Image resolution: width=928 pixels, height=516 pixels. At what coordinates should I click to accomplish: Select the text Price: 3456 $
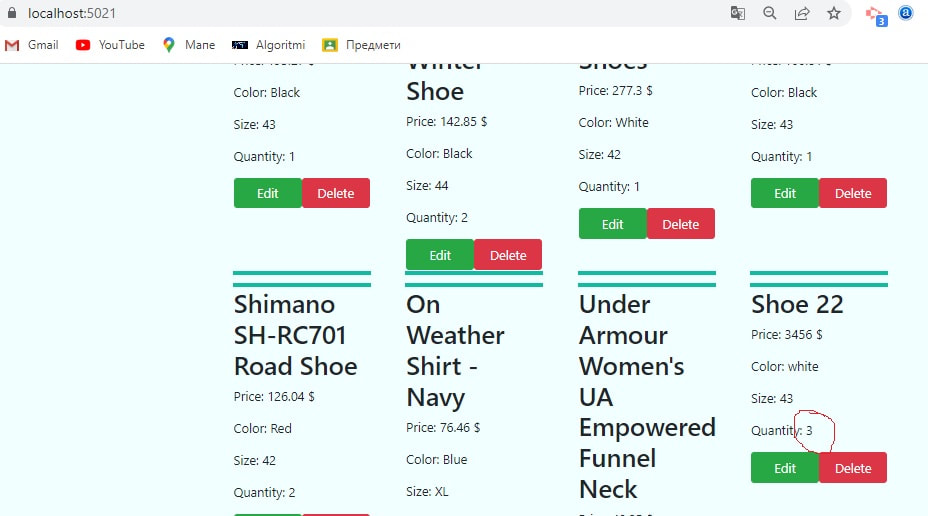tap(787, 334)
